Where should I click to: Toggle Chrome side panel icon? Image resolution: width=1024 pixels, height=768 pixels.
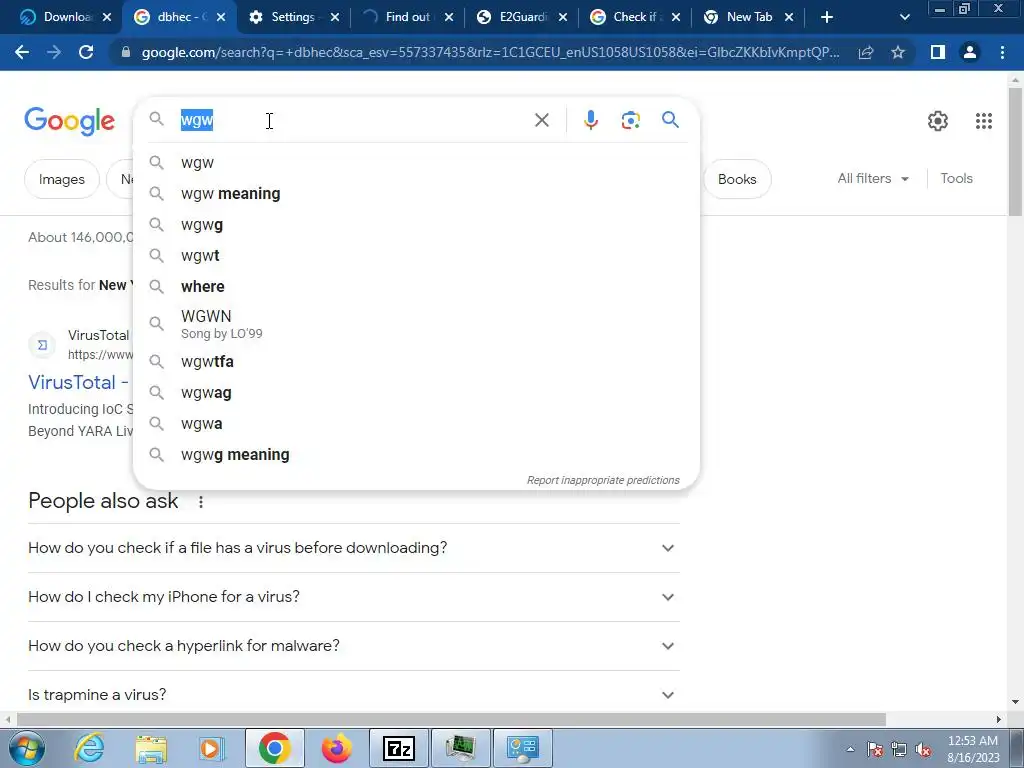coord(938,52)
